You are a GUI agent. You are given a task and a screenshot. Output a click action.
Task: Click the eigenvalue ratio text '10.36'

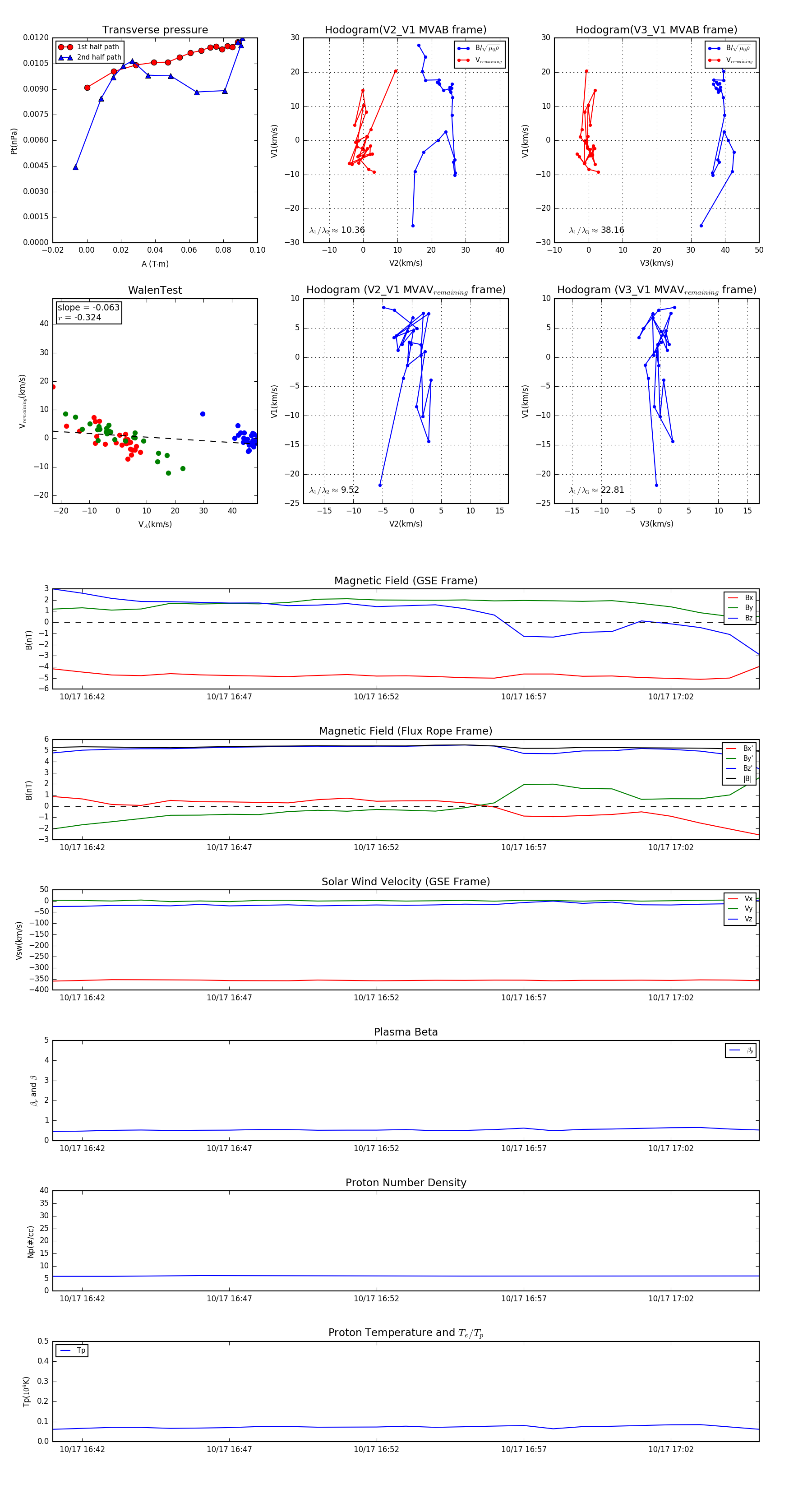pyautogui.click(x=352, y=230)
